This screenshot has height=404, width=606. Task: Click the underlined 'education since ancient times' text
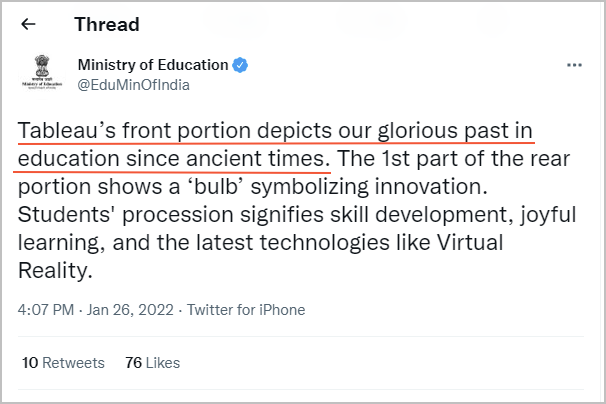[x=174, y=159]
